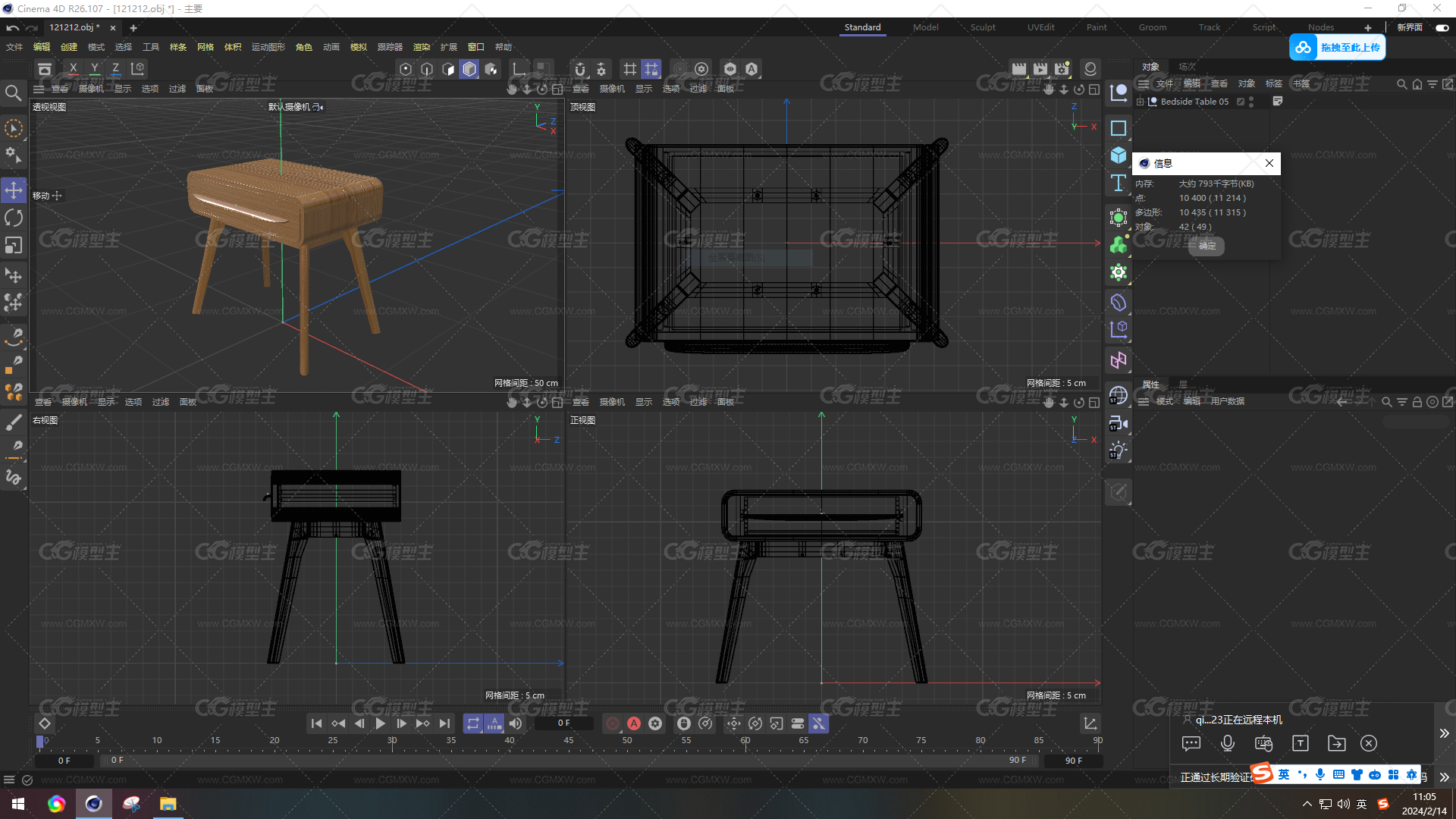Select the Rotate tool
The height and width of the screenshot is (819, 1456).
pos(14,218)
